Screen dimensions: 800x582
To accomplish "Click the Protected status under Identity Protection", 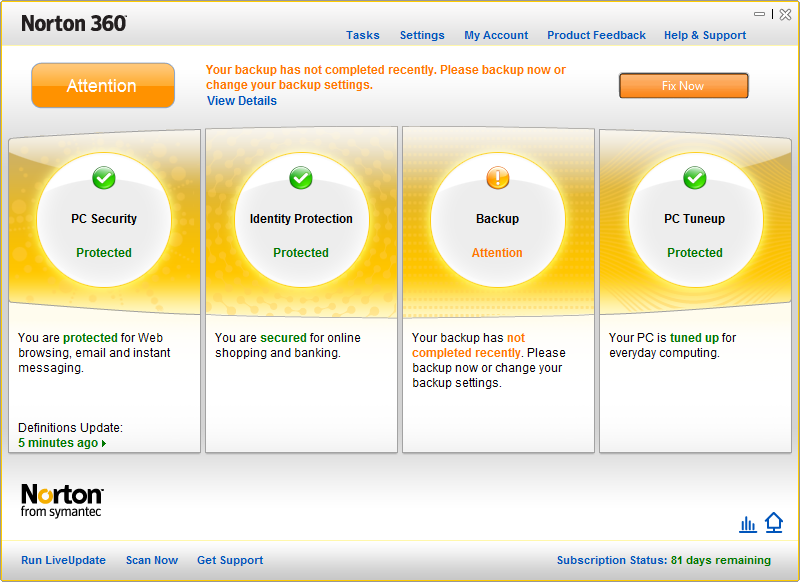I will click(x=301, y=252).
